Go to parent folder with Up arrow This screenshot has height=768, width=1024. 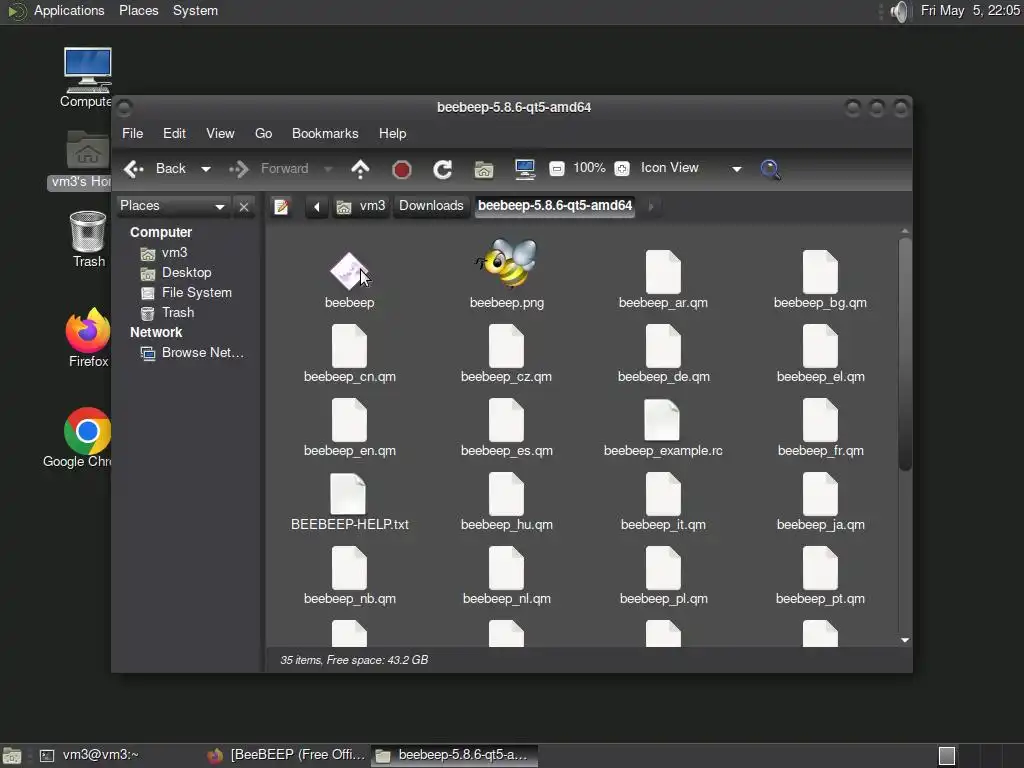coord(360,169)
